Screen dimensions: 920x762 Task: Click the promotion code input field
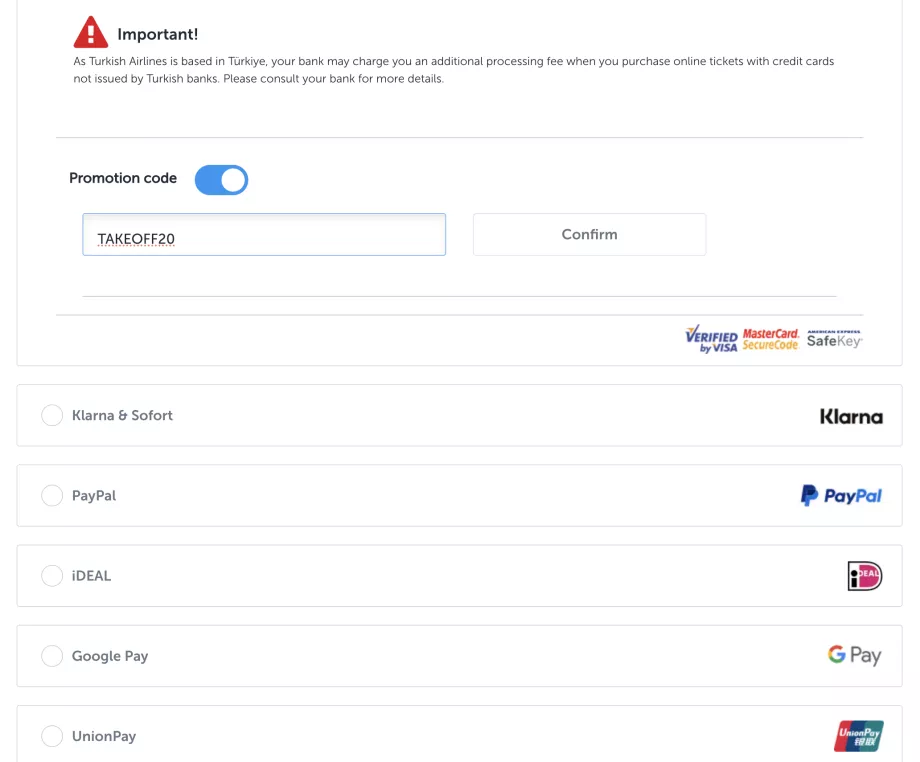[x=263, y=234]
